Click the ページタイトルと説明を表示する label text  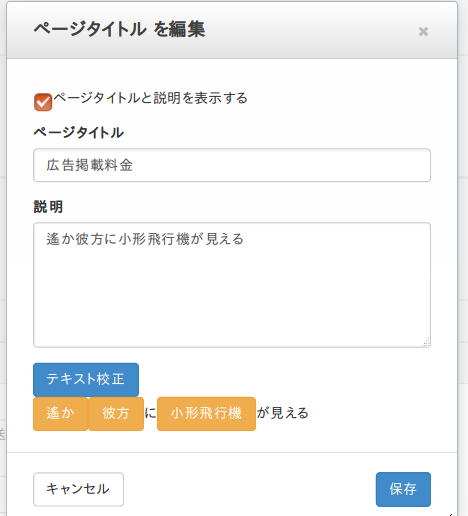(150, 98)
